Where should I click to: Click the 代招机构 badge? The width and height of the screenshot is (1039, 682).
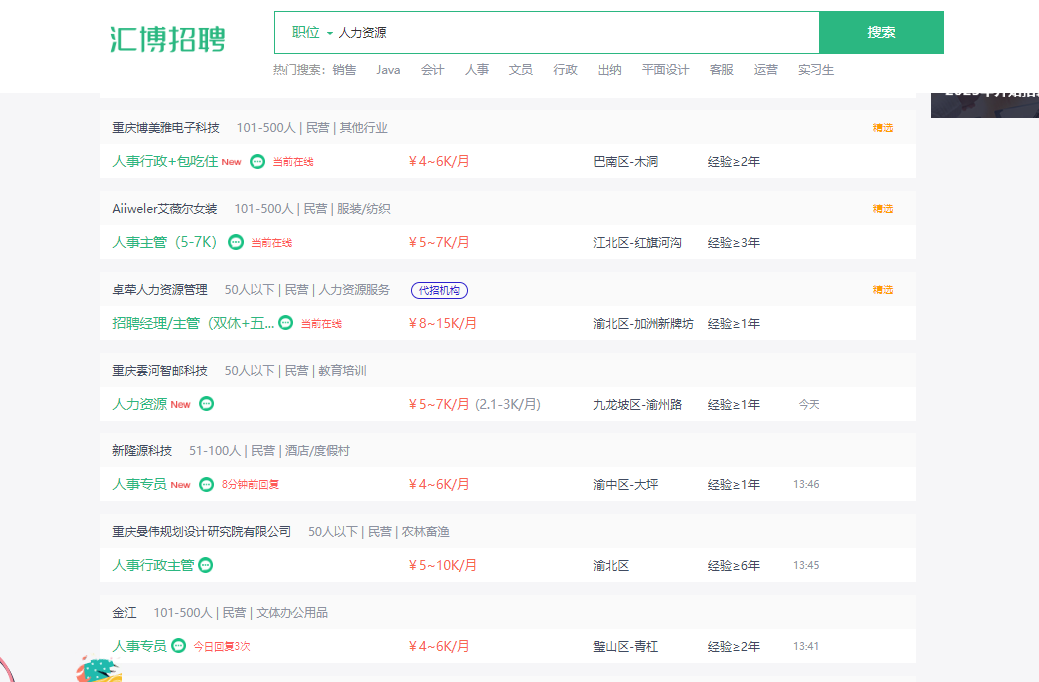click(439, 290)
